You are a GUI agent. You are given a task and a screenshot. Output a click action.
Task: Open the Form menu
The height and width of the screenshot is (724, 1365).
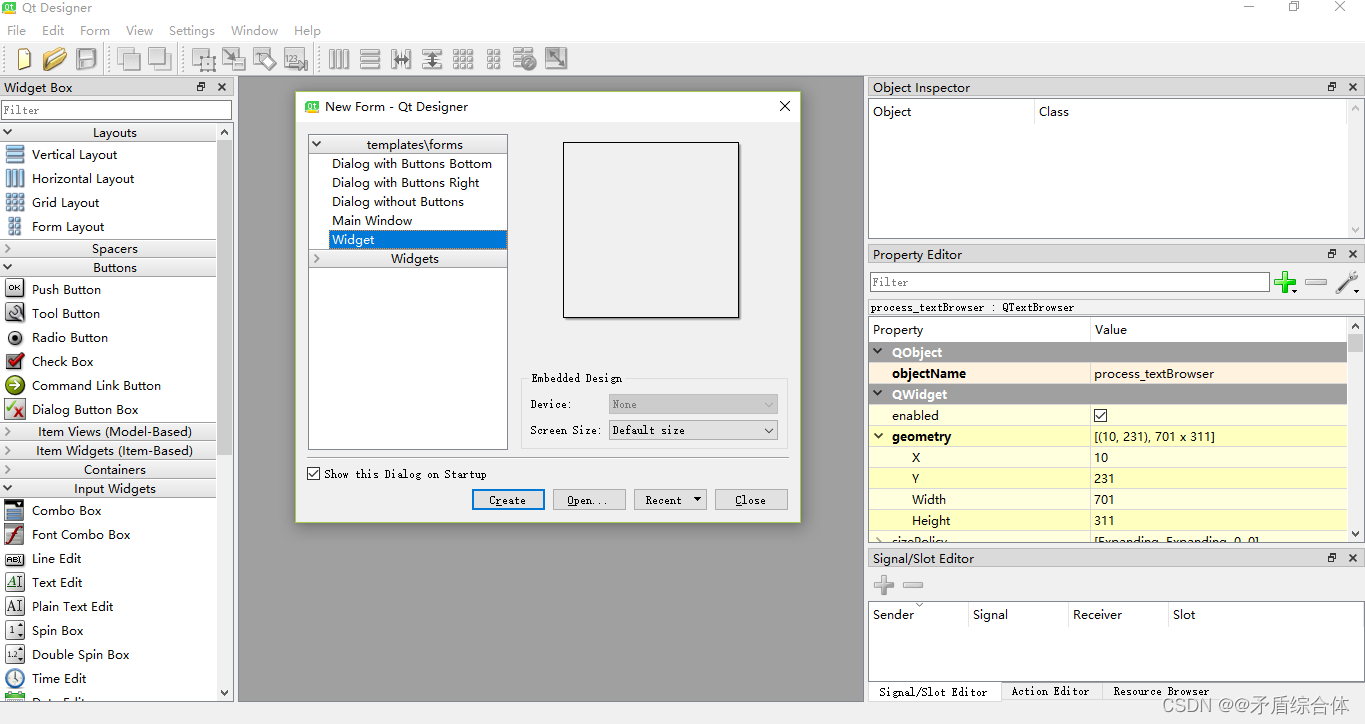(95, 30)
